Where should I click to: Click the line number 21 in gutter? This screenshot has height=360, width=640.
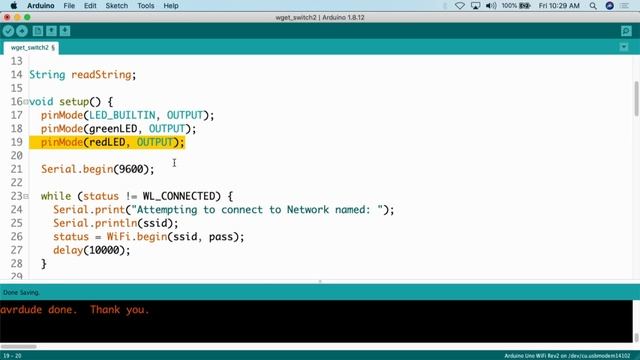(x=17, y=169)
